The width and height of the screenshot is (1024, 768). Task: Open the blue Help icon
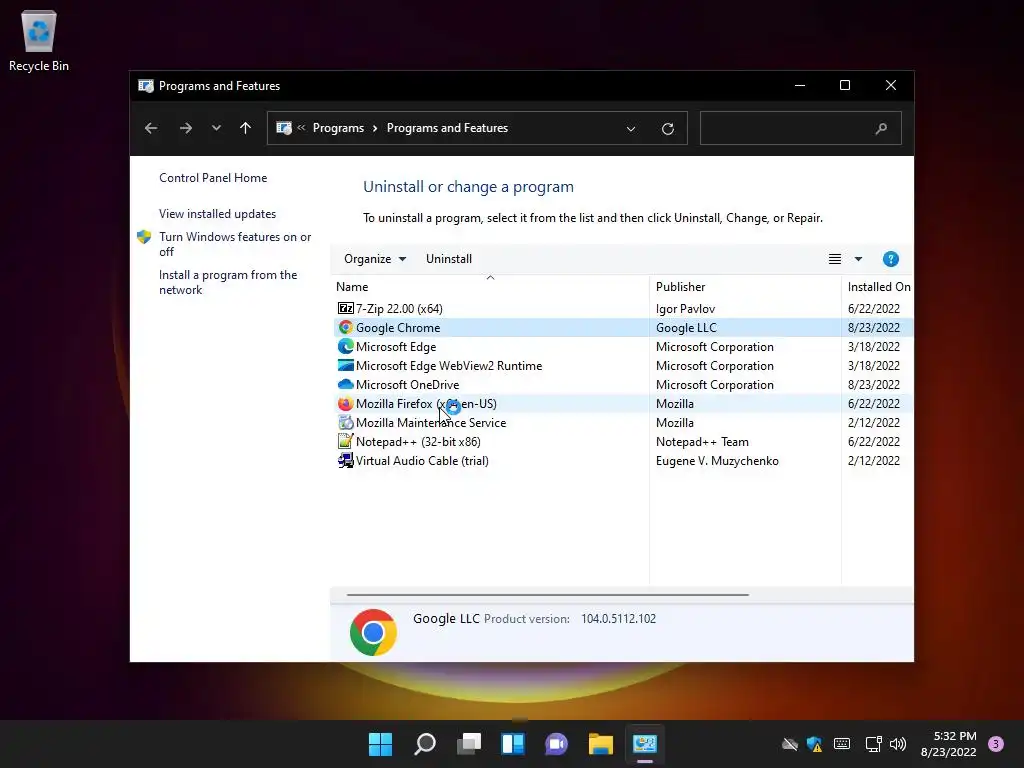[890, 259]
